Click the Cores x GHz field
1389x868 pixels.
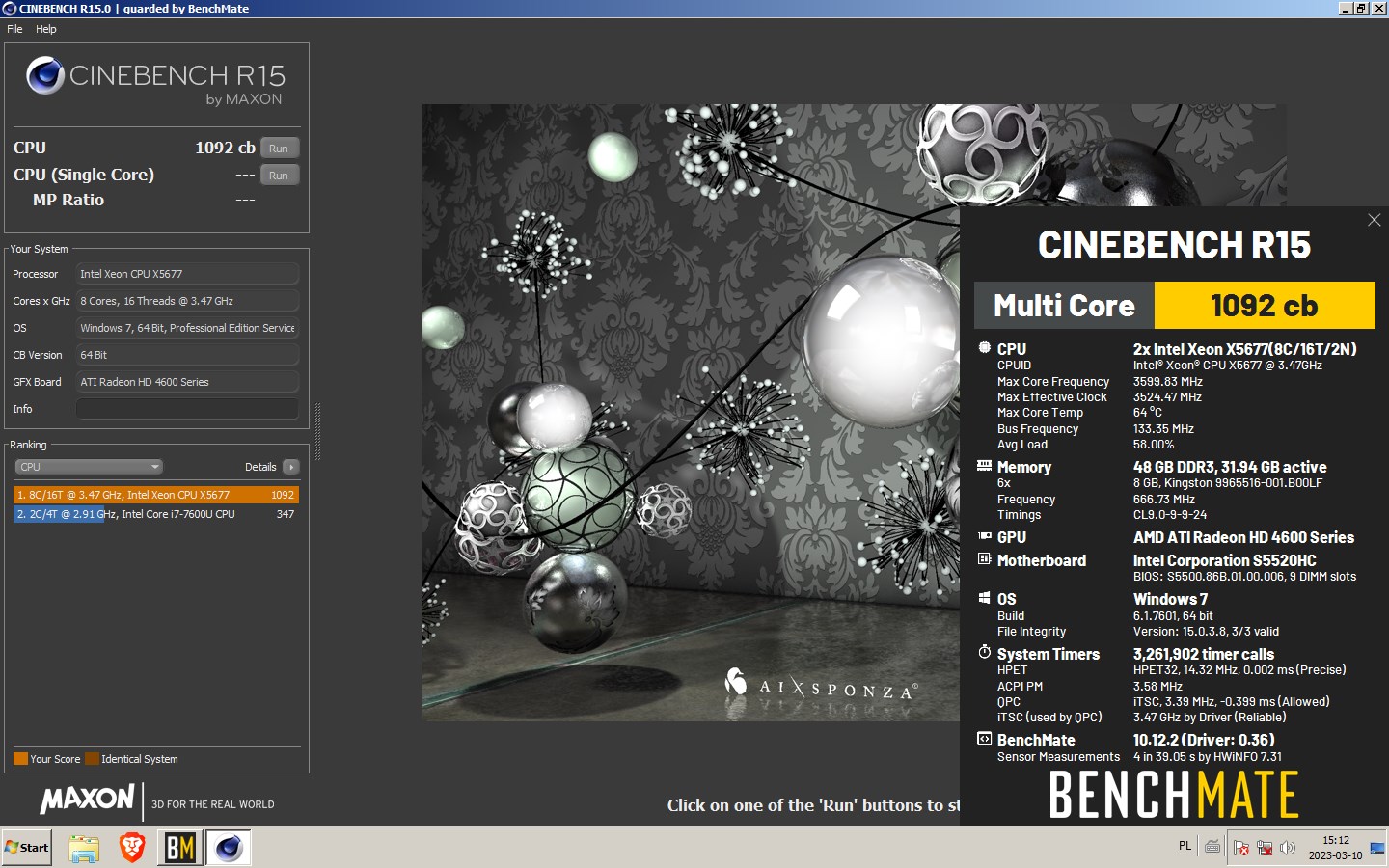tap(187, 301)
